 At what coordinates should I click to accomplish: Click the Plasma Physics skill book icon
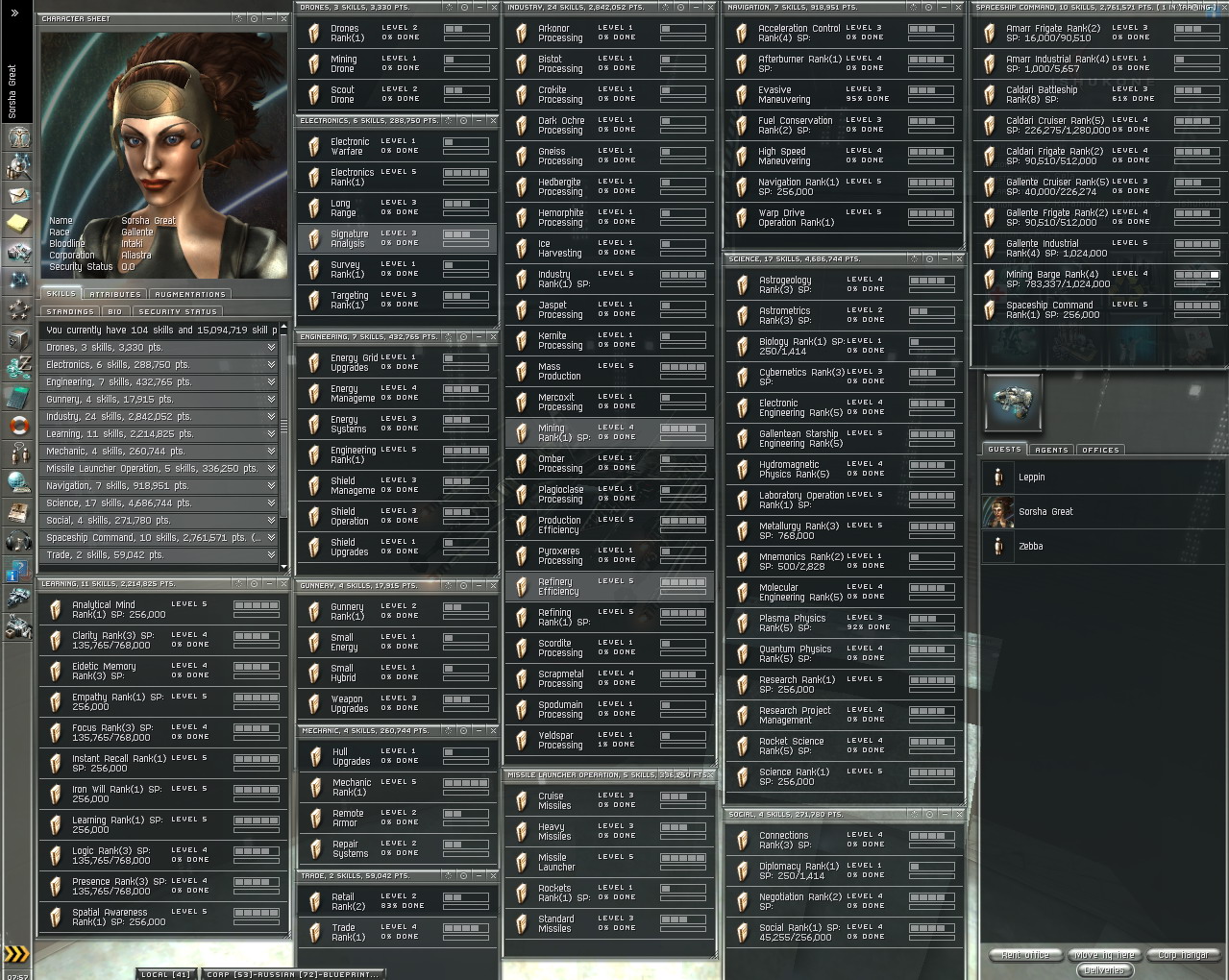click(741, 624)
